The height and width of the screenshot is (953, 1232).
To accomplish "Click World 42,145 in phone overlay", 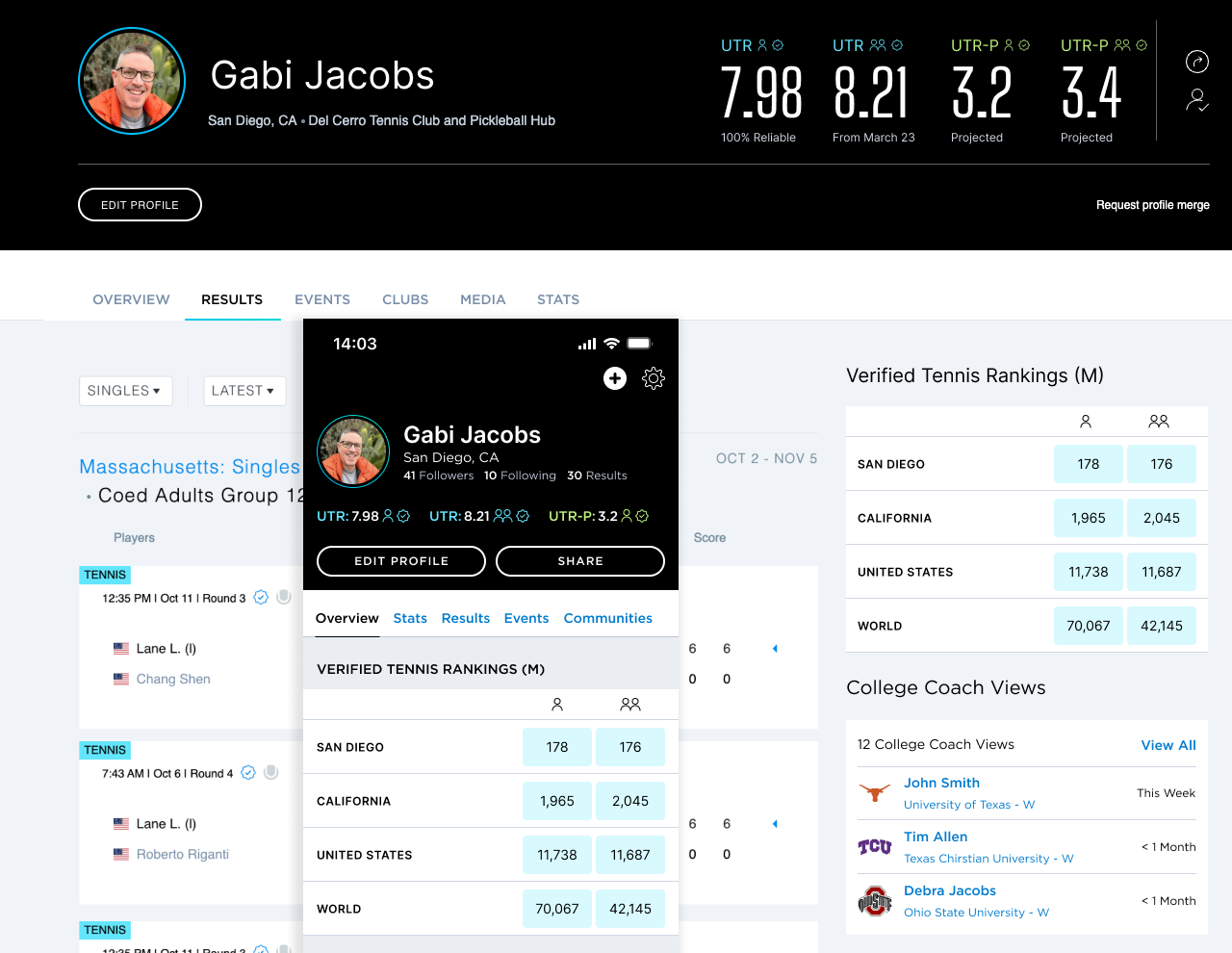I will click(x=630, y=909).
